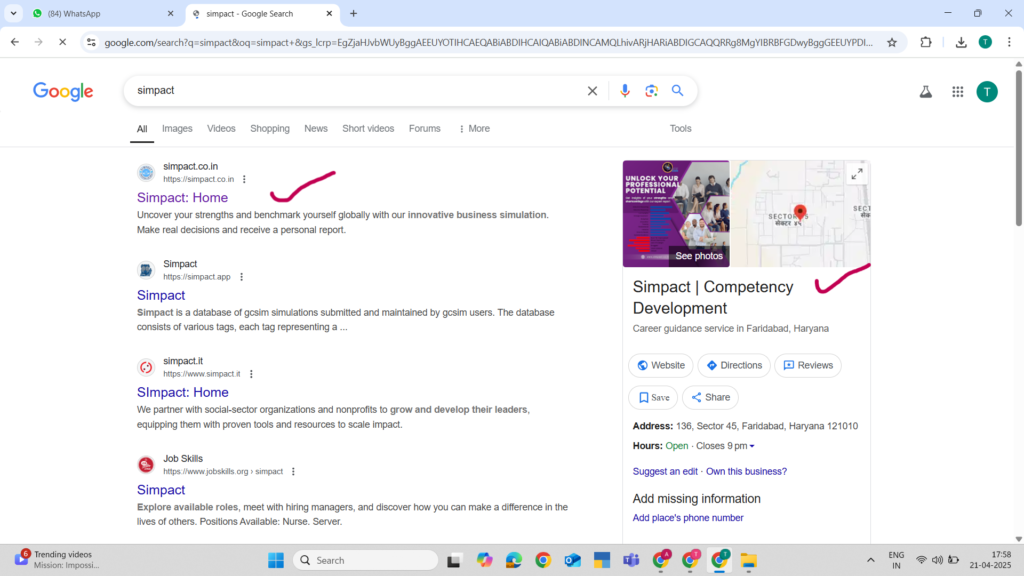Open Simpact gcsim database result link
This screenshot has height=576, width=1024.
(161, 295)
